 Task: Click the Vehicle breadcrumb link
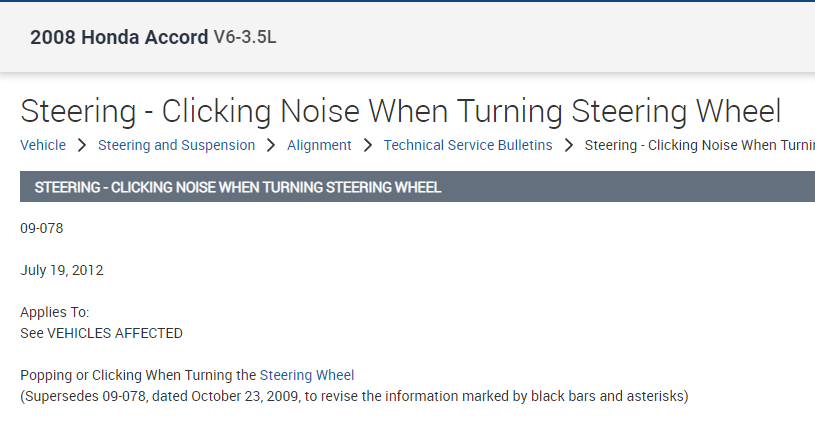pos(43,145)
